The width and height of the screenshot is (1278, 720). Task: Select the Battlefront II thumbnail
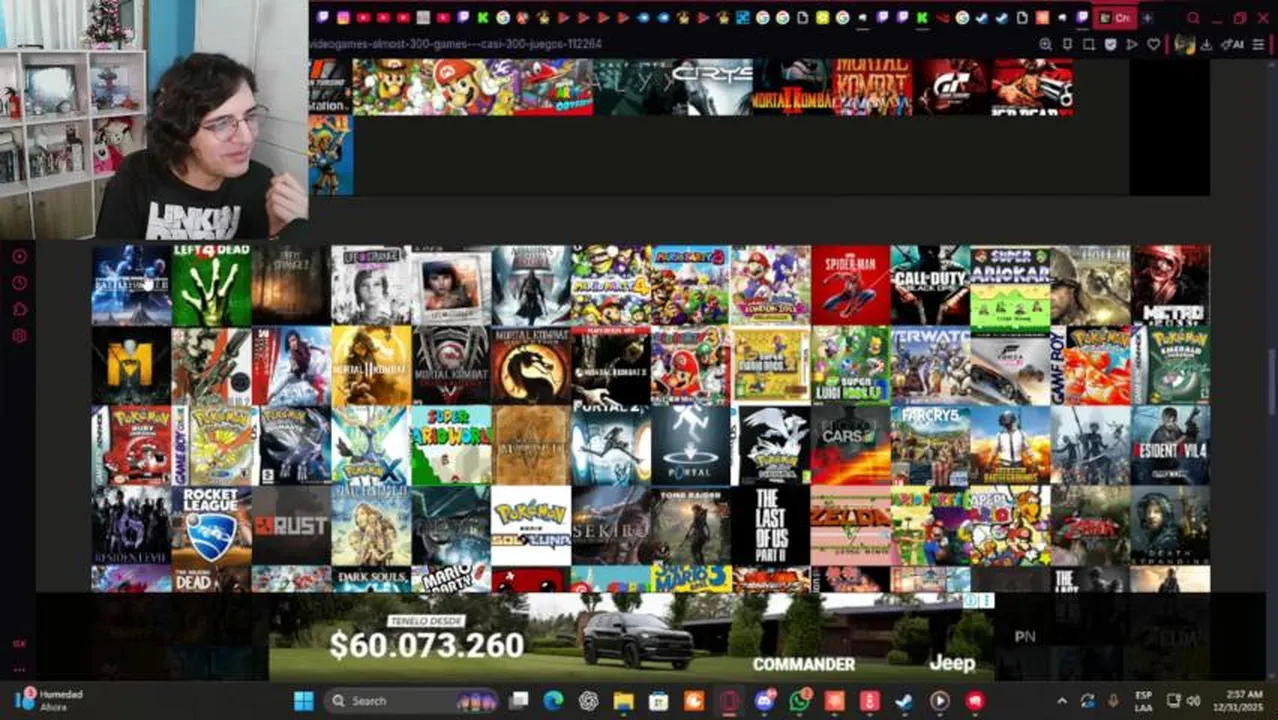click(131, 286)
